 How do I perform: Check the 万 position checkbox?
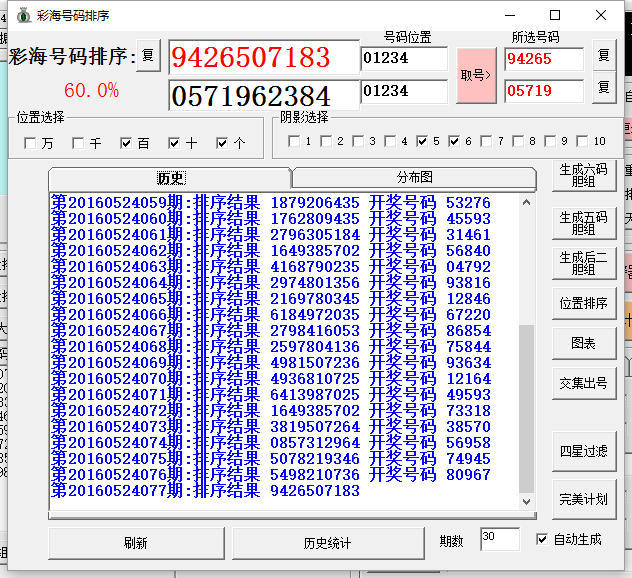click(31, 143)
